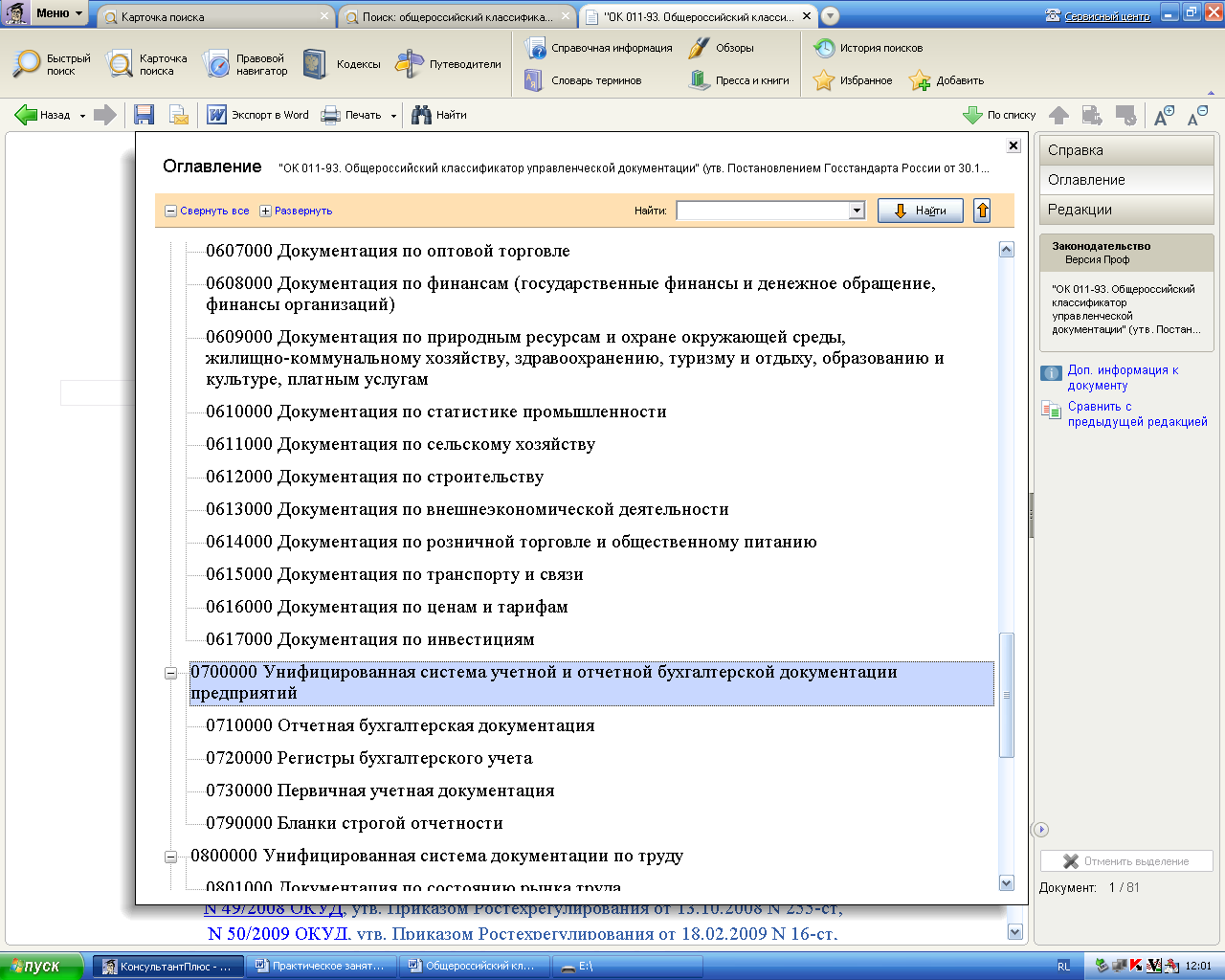Open tab list dropdown after document tabs

[x=831, y=16]
